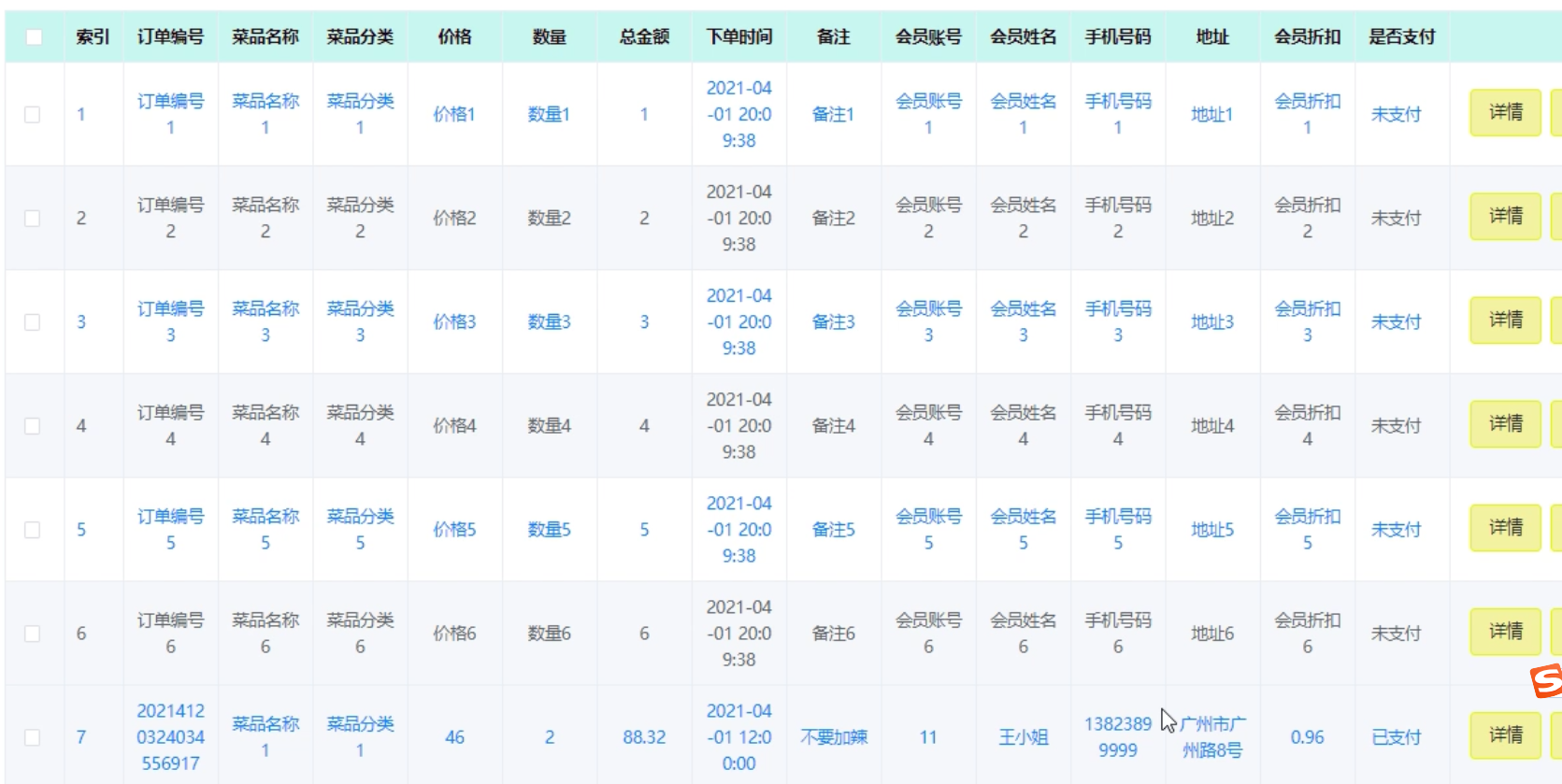1562x784 pixels.
Task: Click the 2021-04-01 12:00:00 order time
Action: (x=738, y=737)
